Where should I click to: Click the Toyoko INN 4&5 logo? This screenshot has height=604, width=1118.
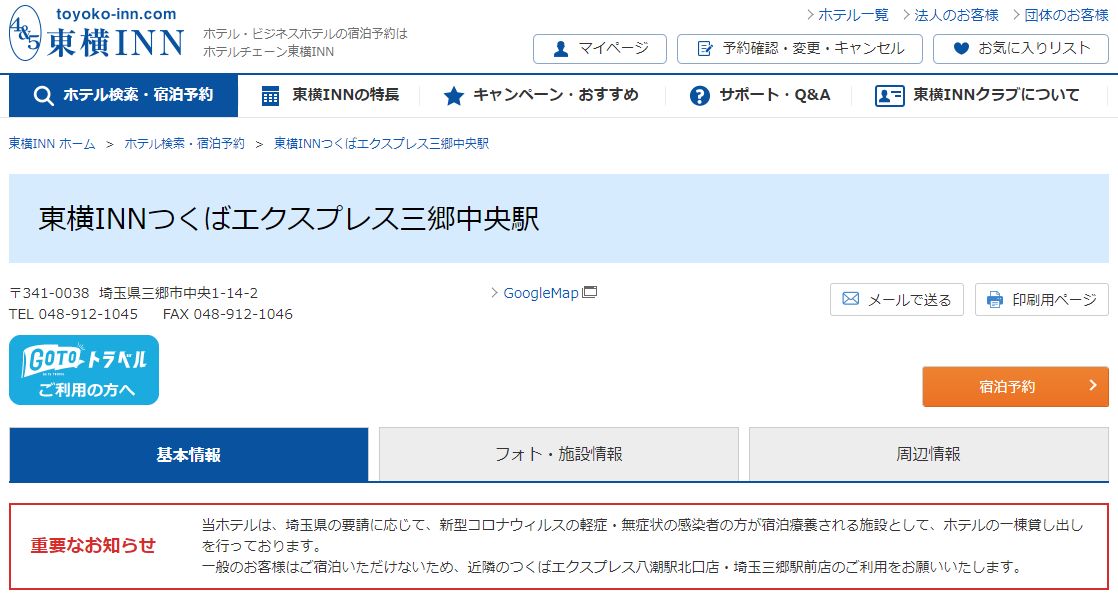coord(25,33)
